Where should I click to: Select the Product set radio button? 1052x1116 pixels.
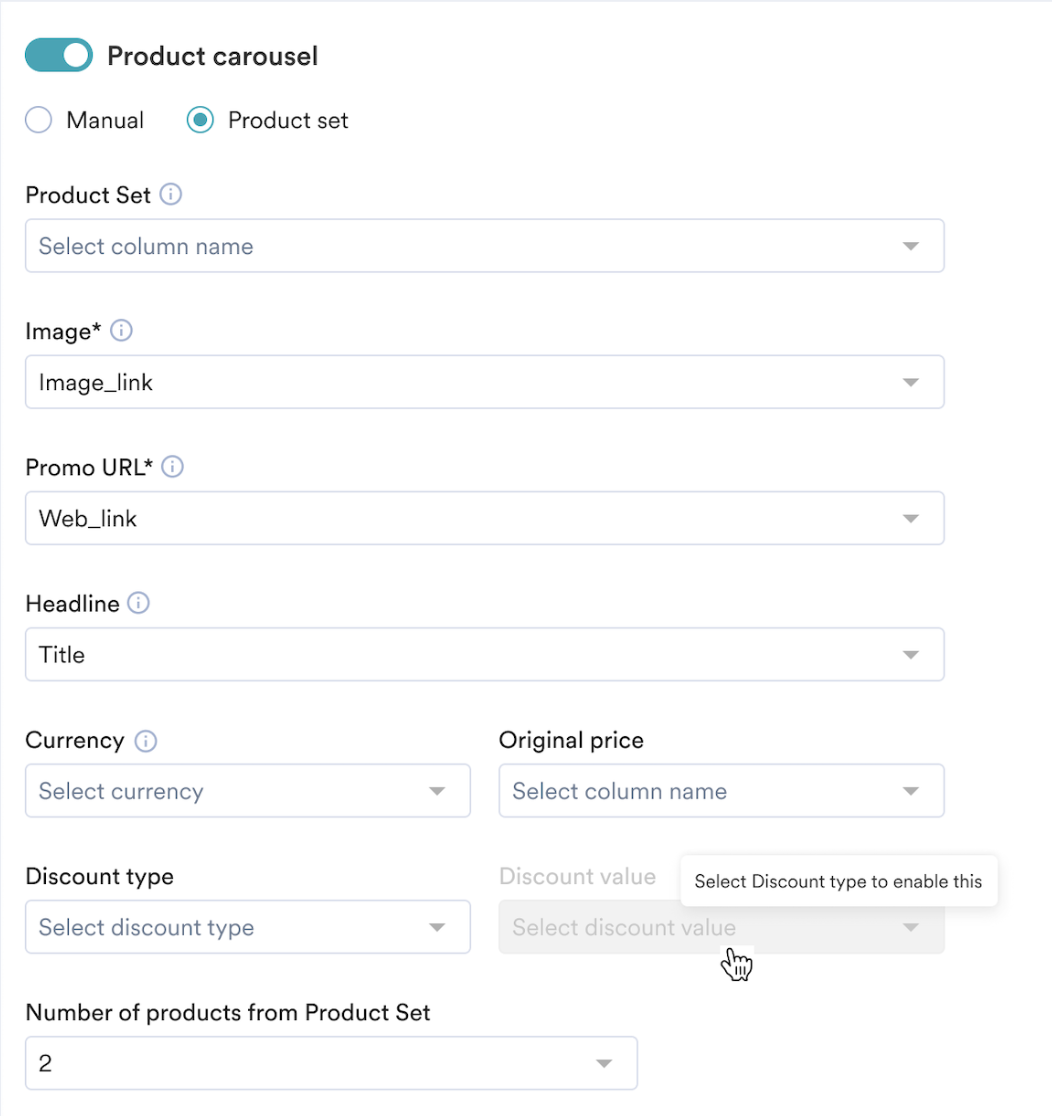click(199, 119)
